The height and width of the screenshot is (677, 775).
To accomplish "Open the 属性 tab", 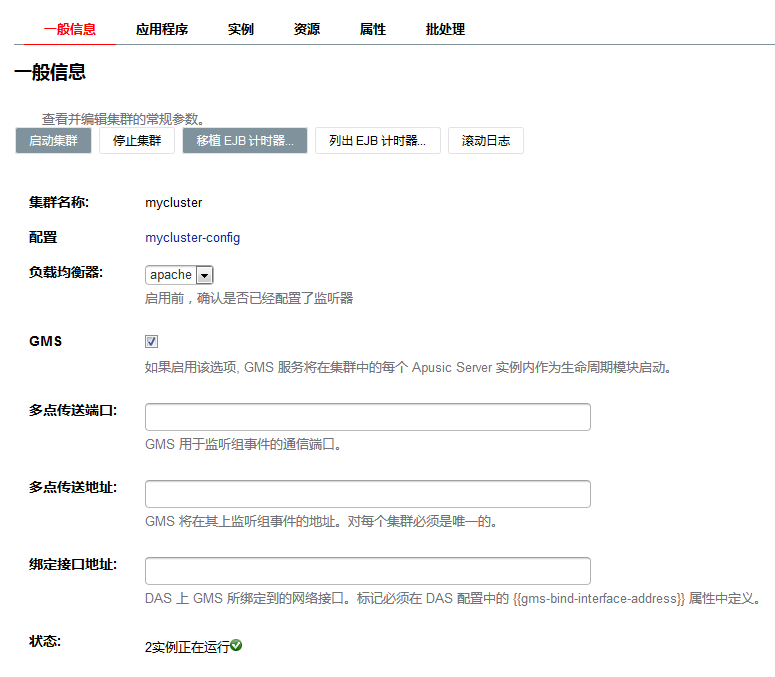I will tap(373, 29).
